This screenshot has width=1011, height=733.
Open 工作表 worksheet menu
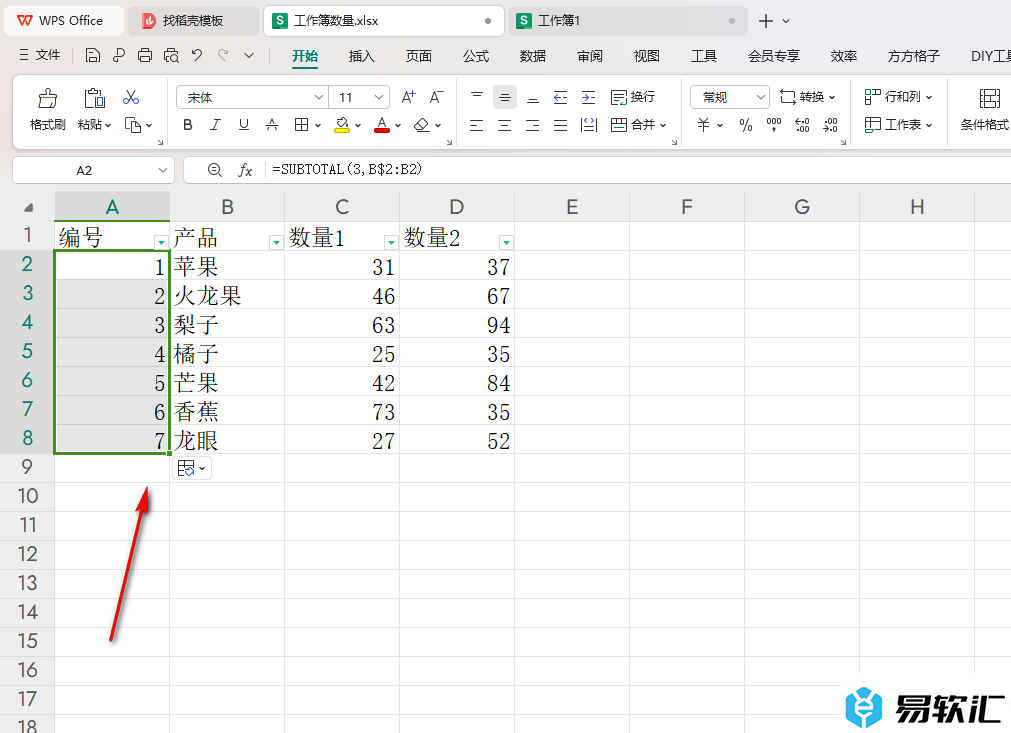click(898, 125)
